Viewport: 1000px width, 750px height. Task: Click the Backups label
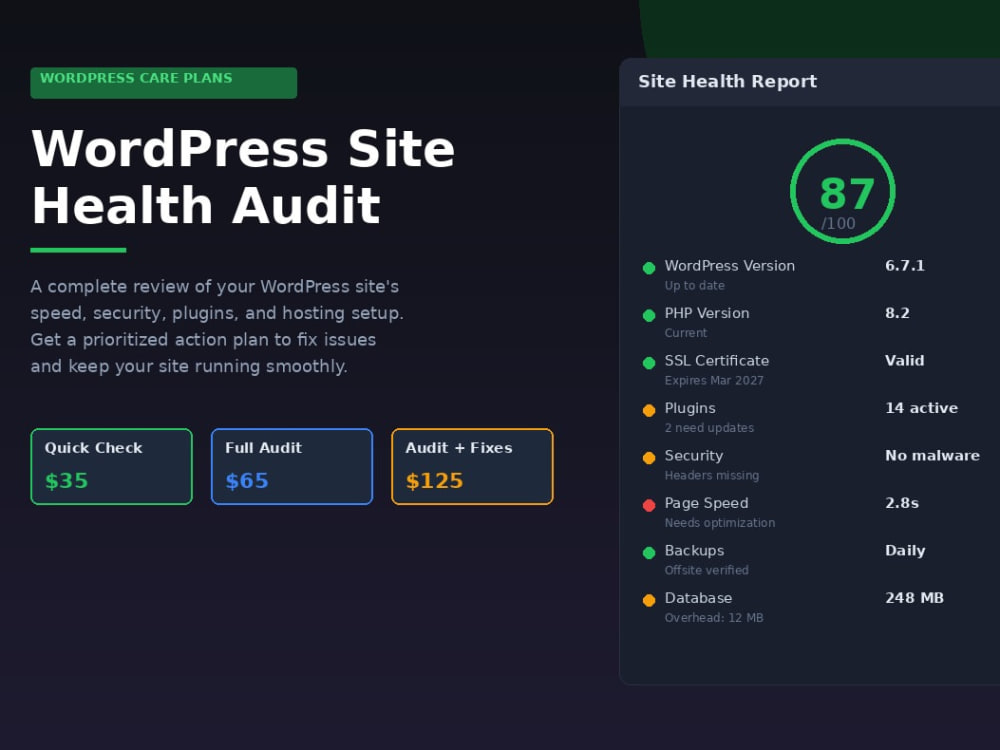pos(695,550)
